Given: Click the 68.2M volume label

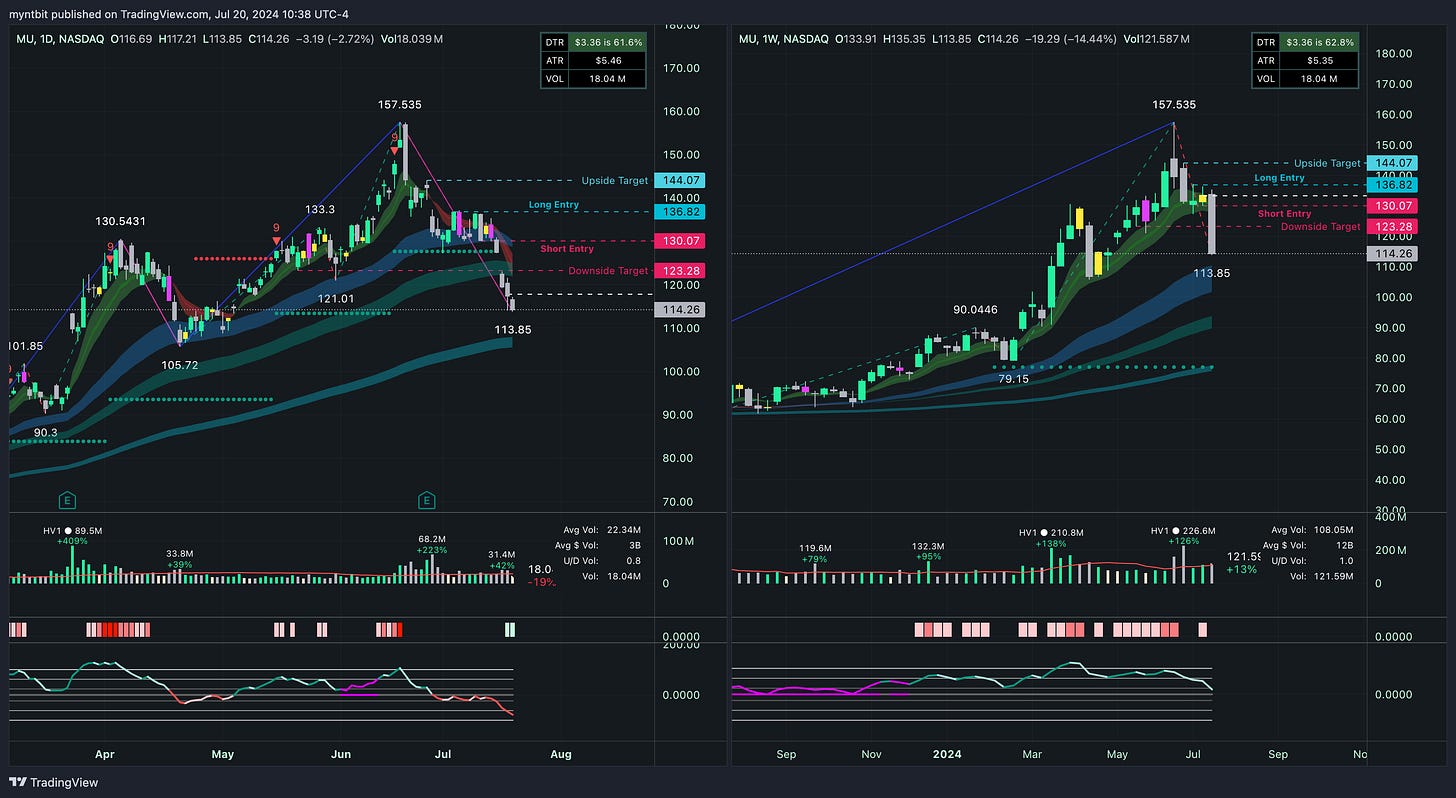Looking at the screenshot, I should (432, 538).
